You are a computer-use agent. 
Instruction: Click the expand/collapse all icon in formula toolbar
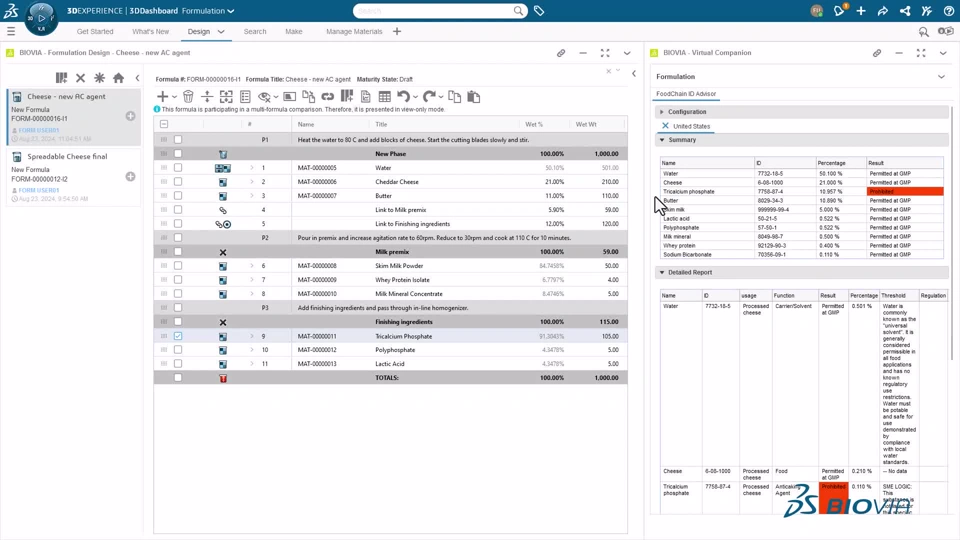(226, 97)
